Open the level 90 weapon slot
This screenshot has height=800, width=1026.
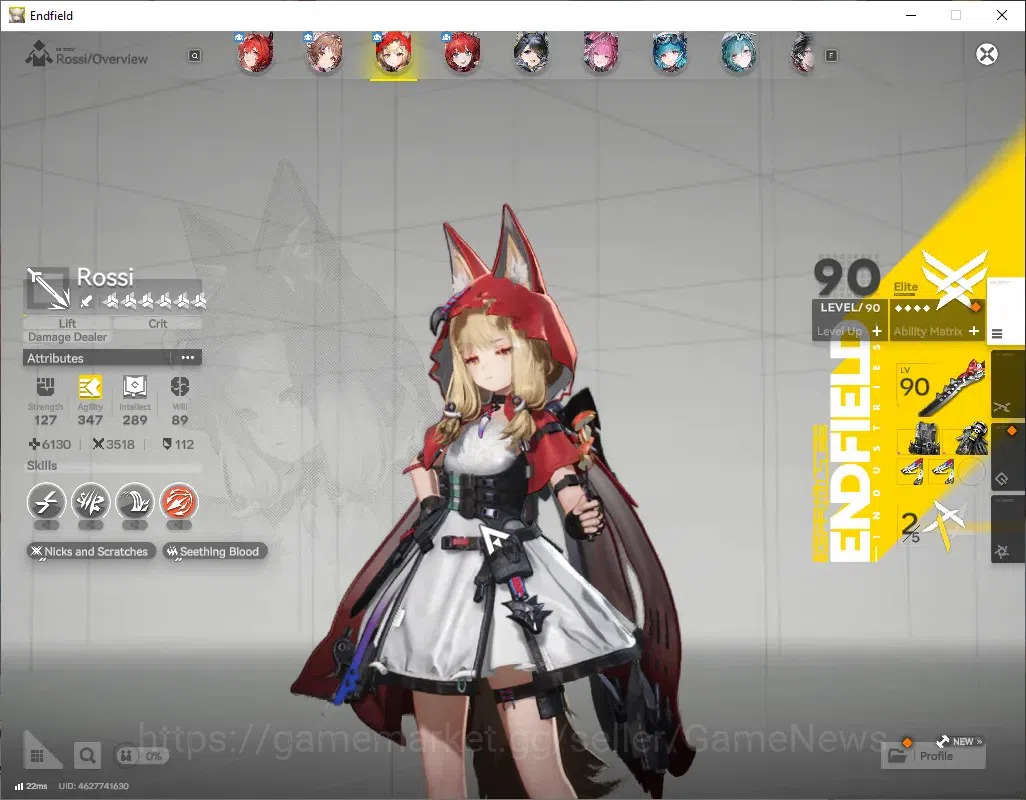[x=942, y=387]
